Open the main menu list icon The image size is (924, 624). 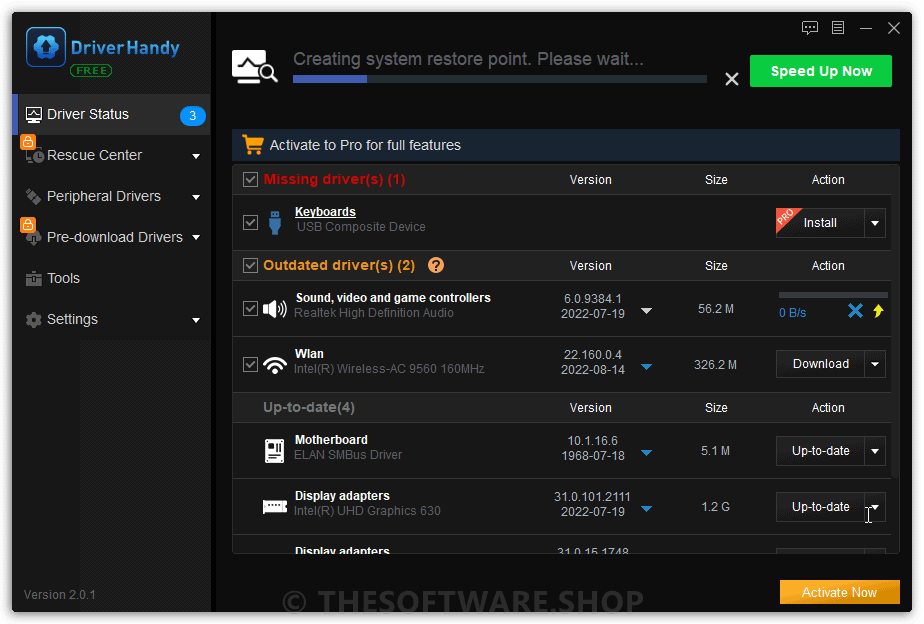[x=837, y=28]
